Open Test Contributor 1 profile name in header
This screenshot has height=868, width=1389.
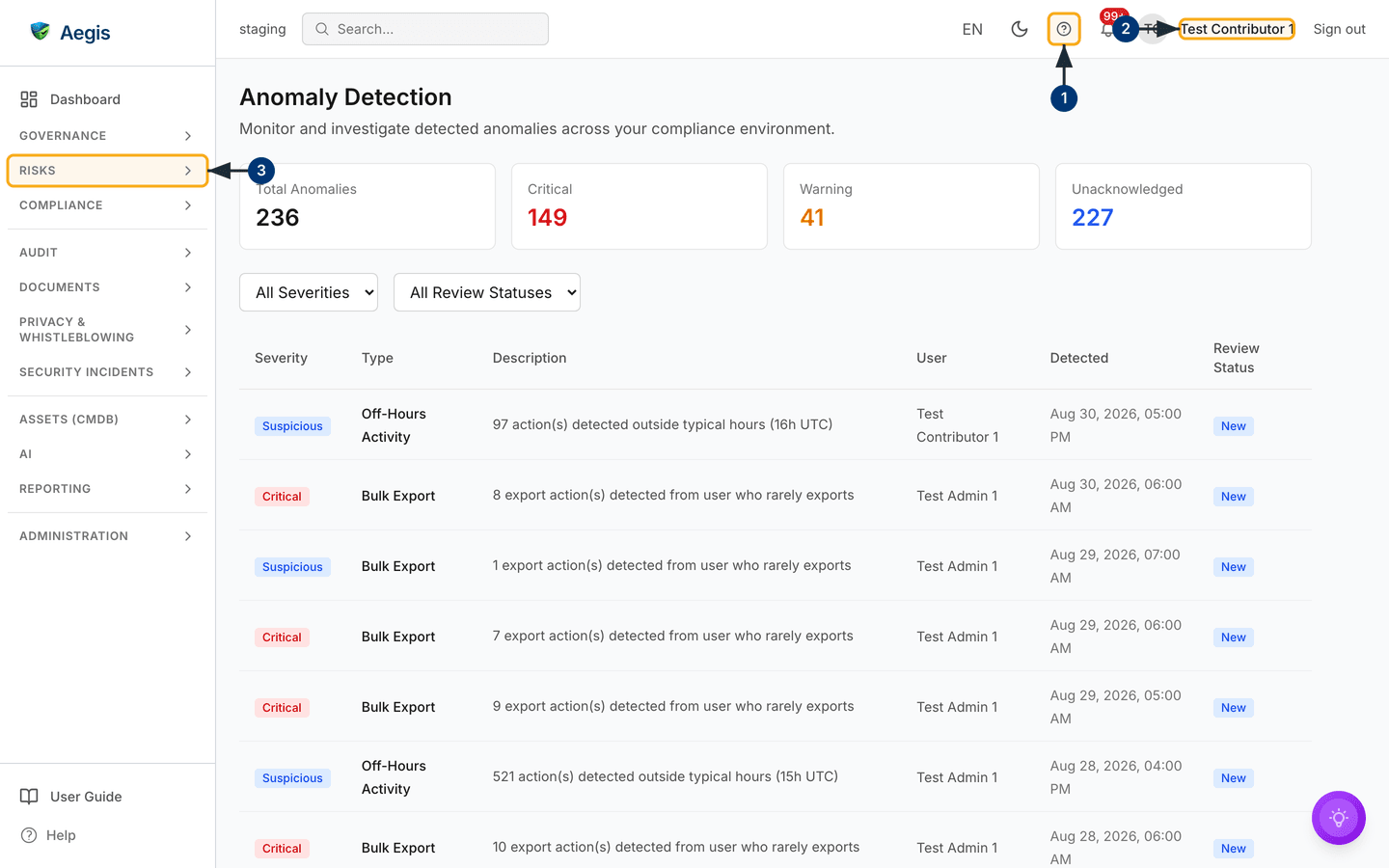click(x=1237, y=29)
